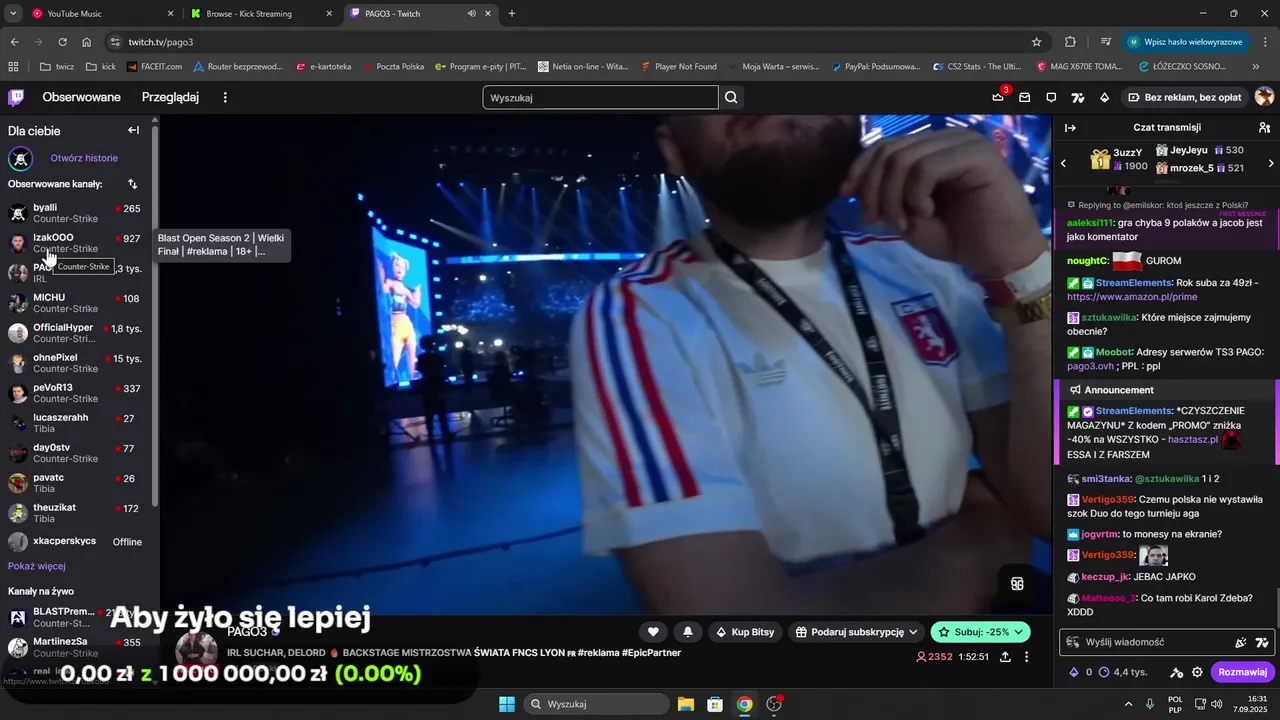Sort followed channels with the arrows icon
Viewport: 1280px width, 720px height.
pos(133,184)
